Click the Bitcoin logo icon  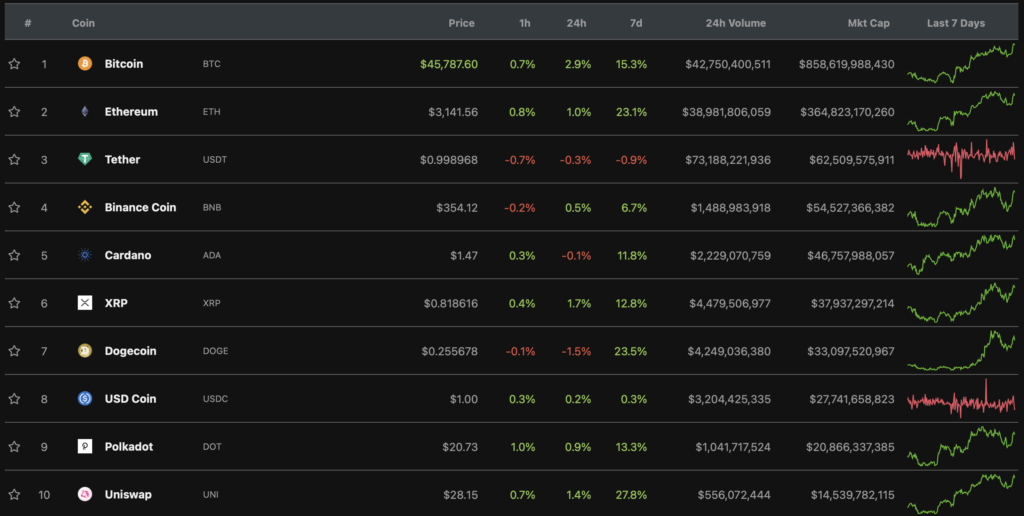coord(85,64)
